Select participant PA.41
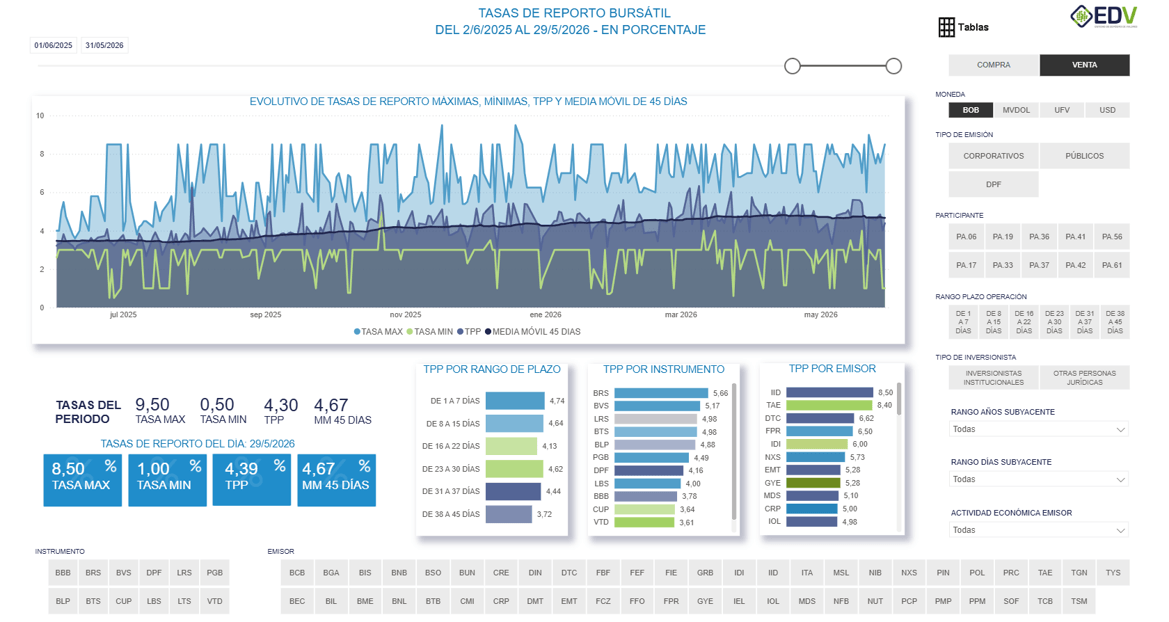 (1076, 236)
